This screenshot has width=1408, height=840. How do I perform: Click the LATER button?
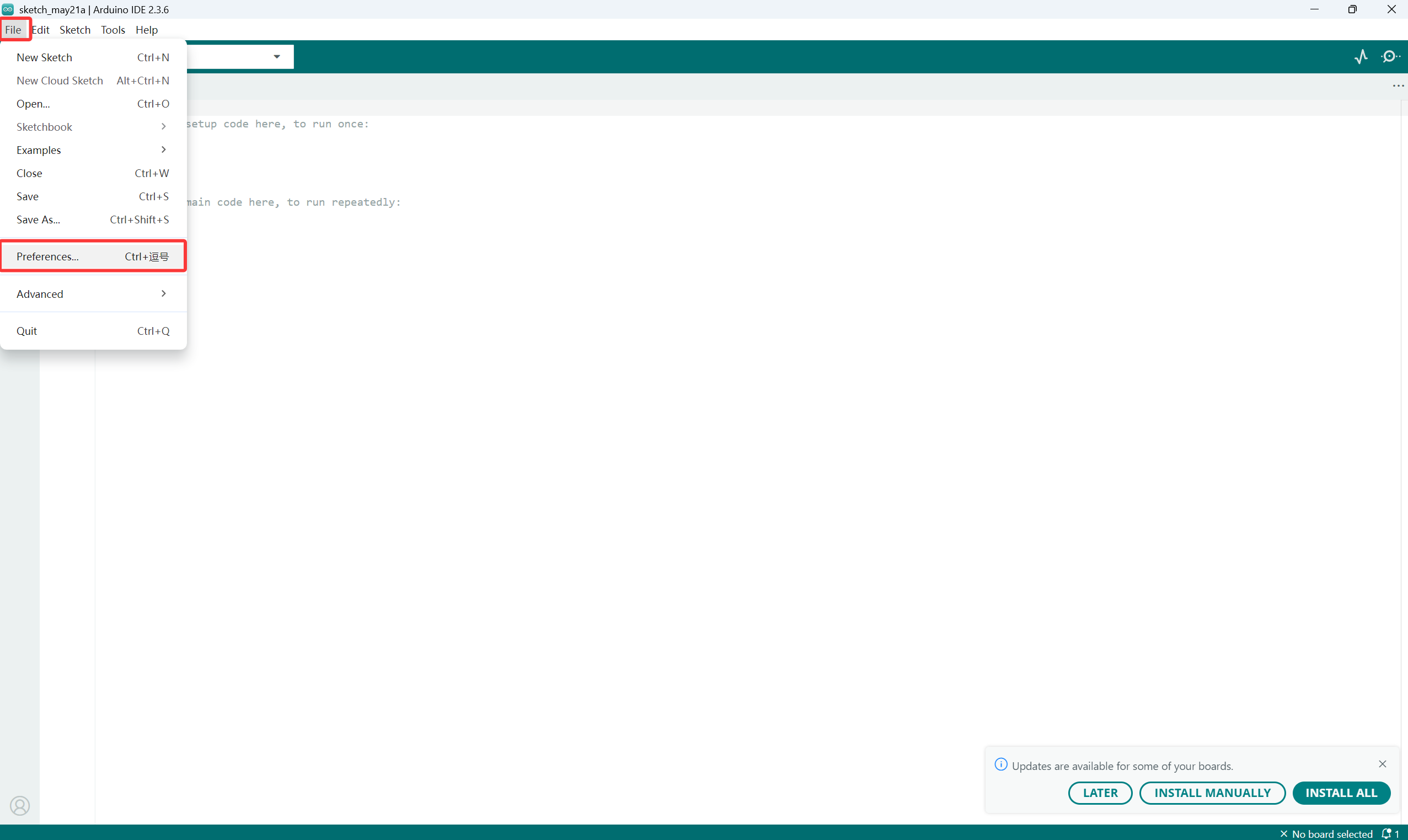click(x=1100, y=793)
